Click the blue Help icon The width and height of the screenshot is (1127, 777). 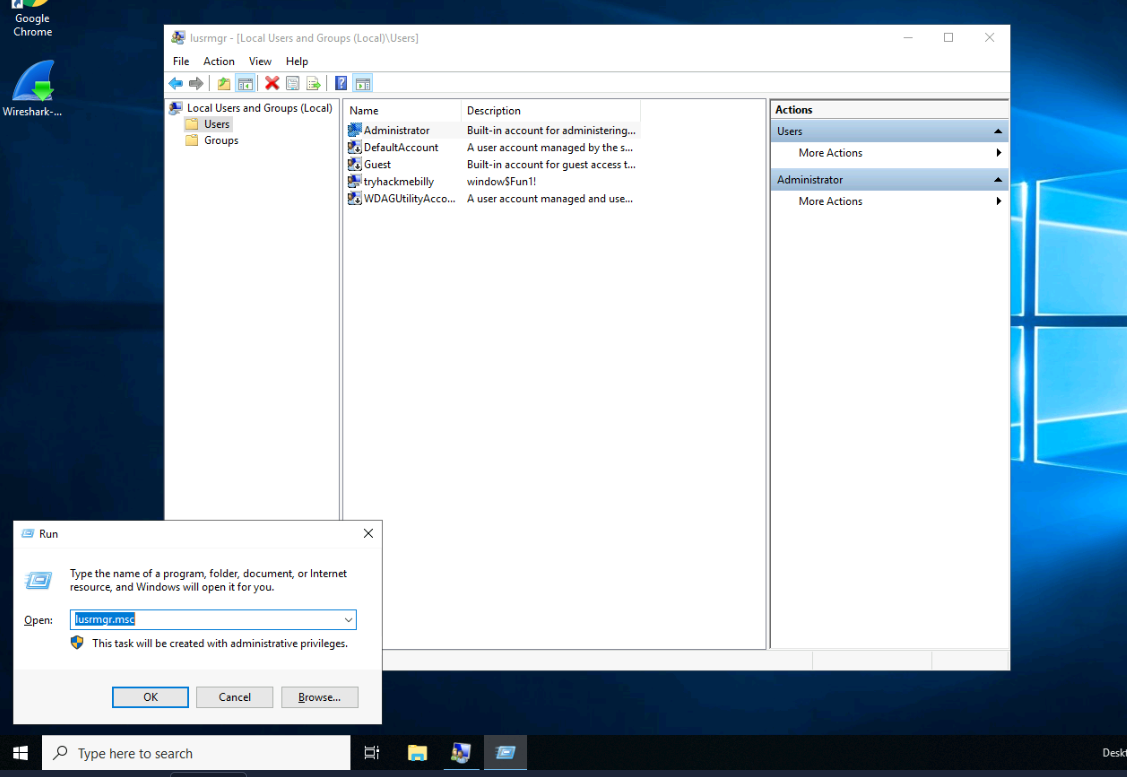[341, 84]
